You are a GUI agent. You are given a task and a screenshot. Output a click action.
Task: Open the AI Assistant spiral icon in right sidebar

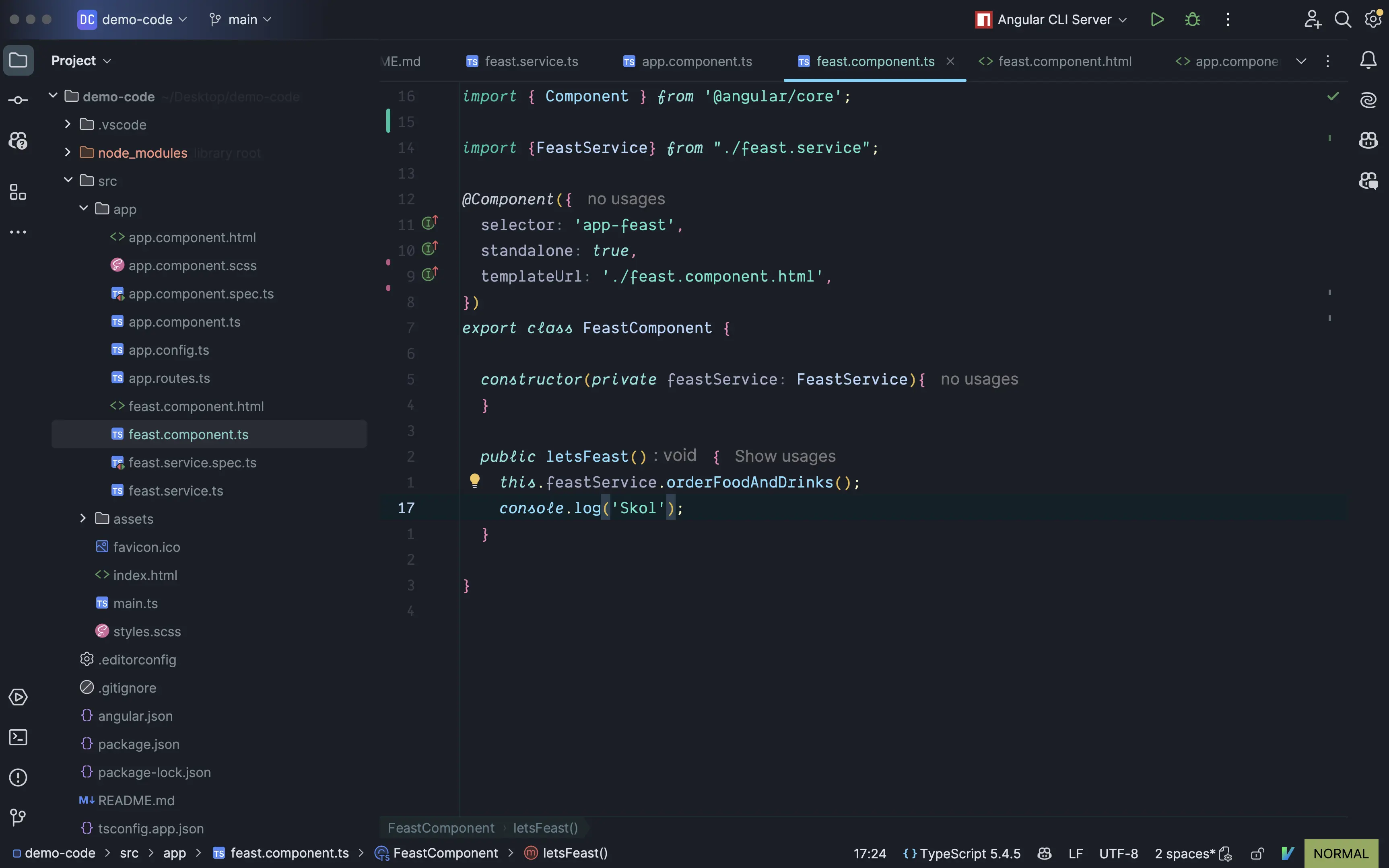pos(1368,101)
